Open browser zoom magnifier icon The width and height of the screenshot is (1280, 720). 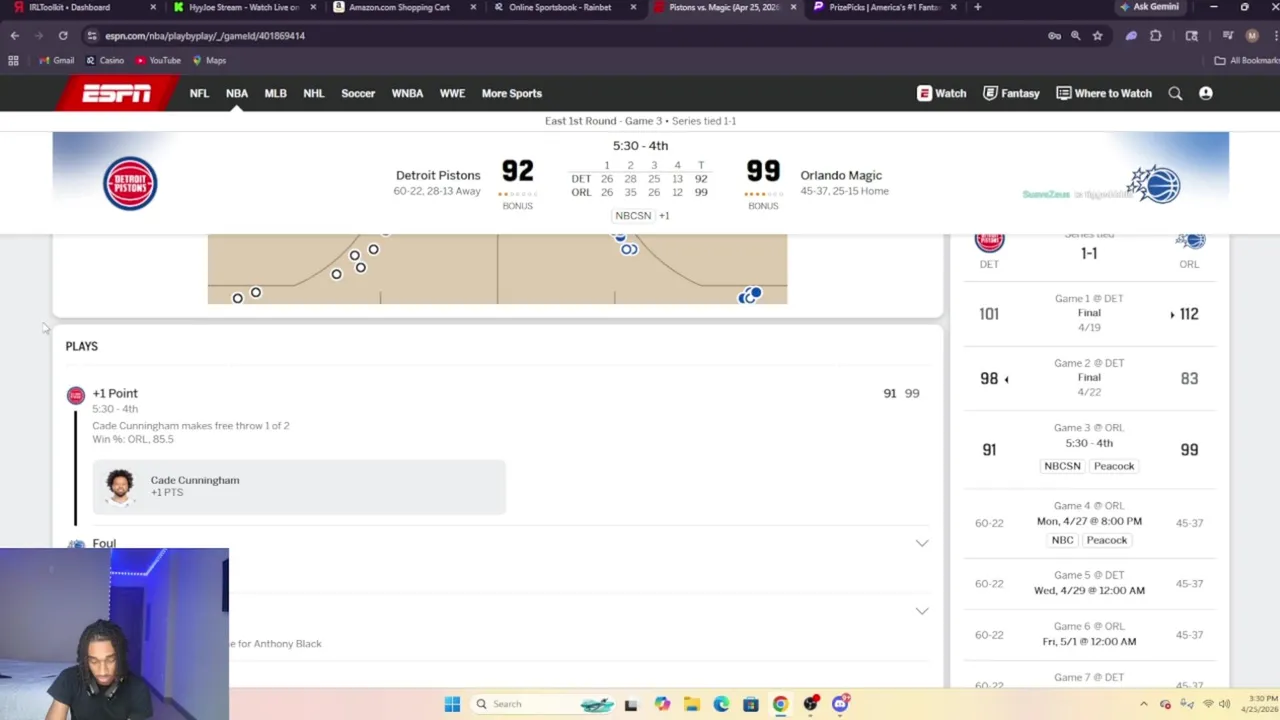click(1076, 36)
